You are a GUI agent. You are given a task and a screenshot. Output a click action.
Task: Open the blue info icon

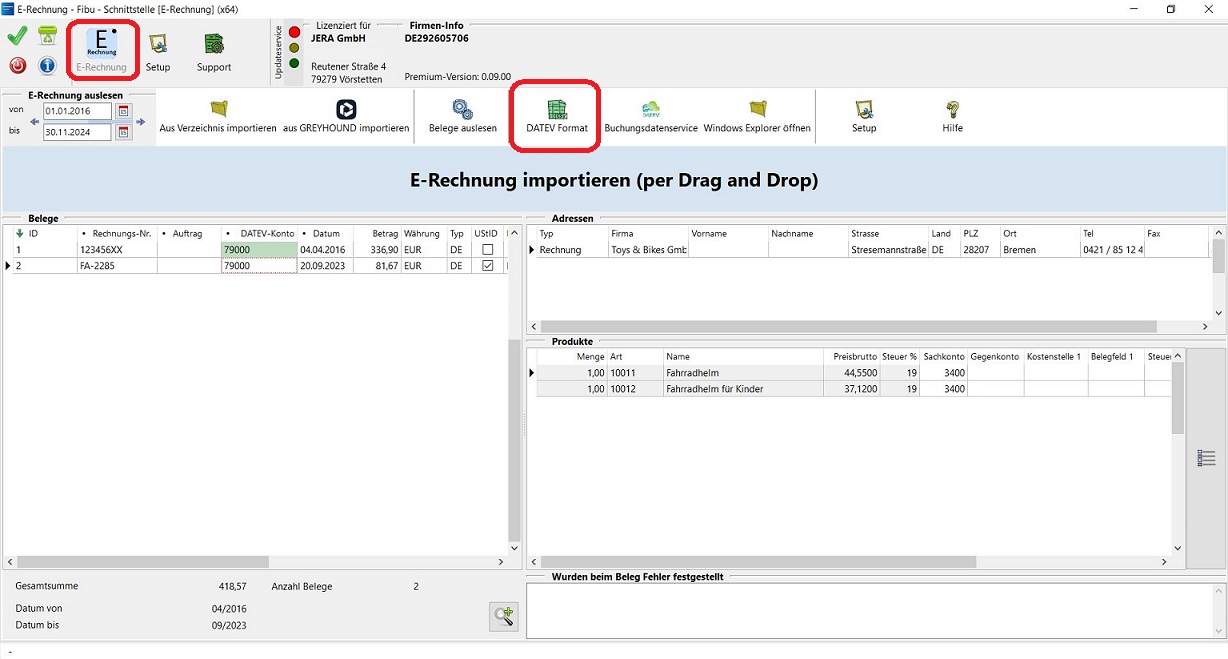tap(47, 66)
